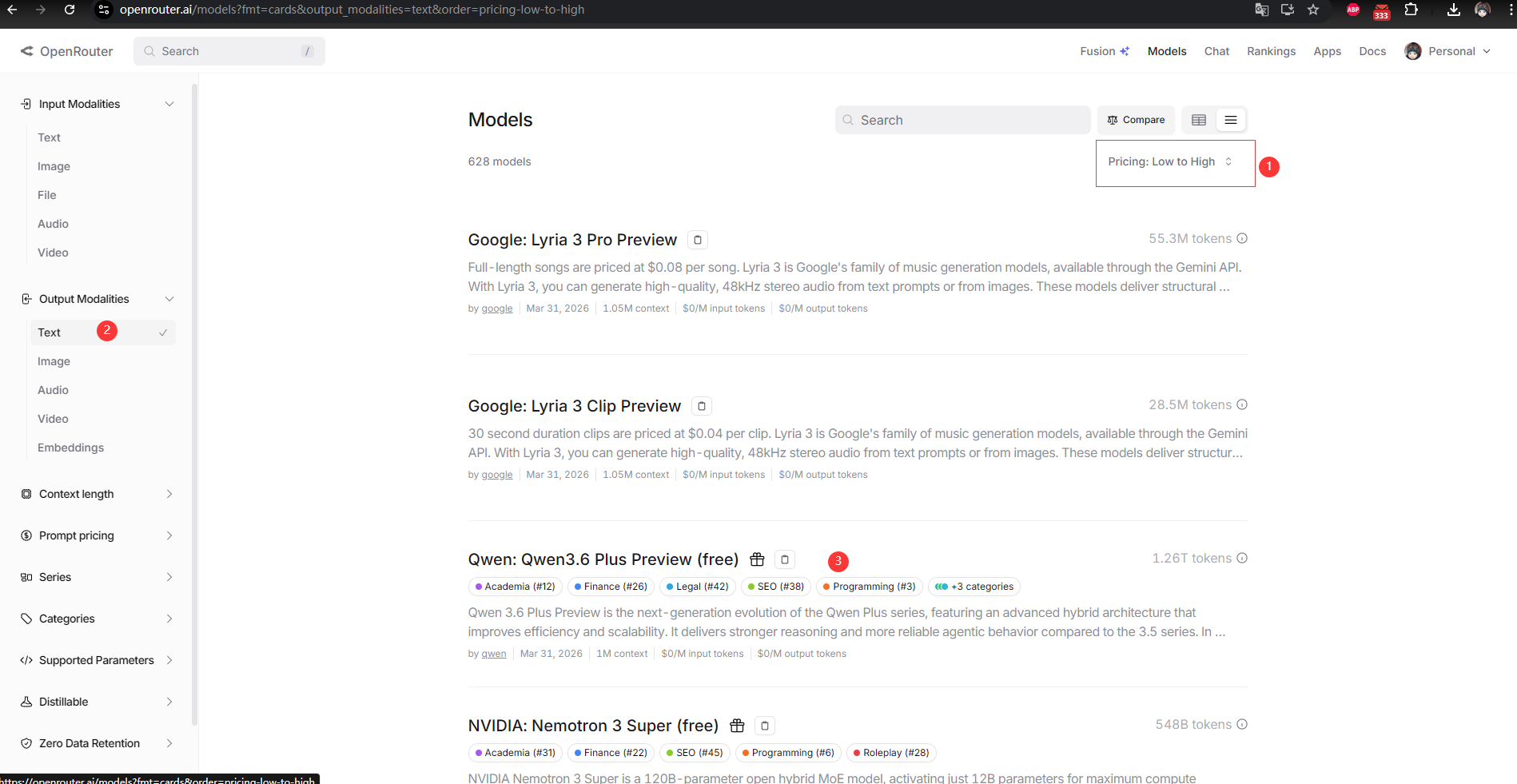Click the site info icon beside the URL
Image resolution: width=1517 pixels, height=784 pixels.
tap(104, 10)
